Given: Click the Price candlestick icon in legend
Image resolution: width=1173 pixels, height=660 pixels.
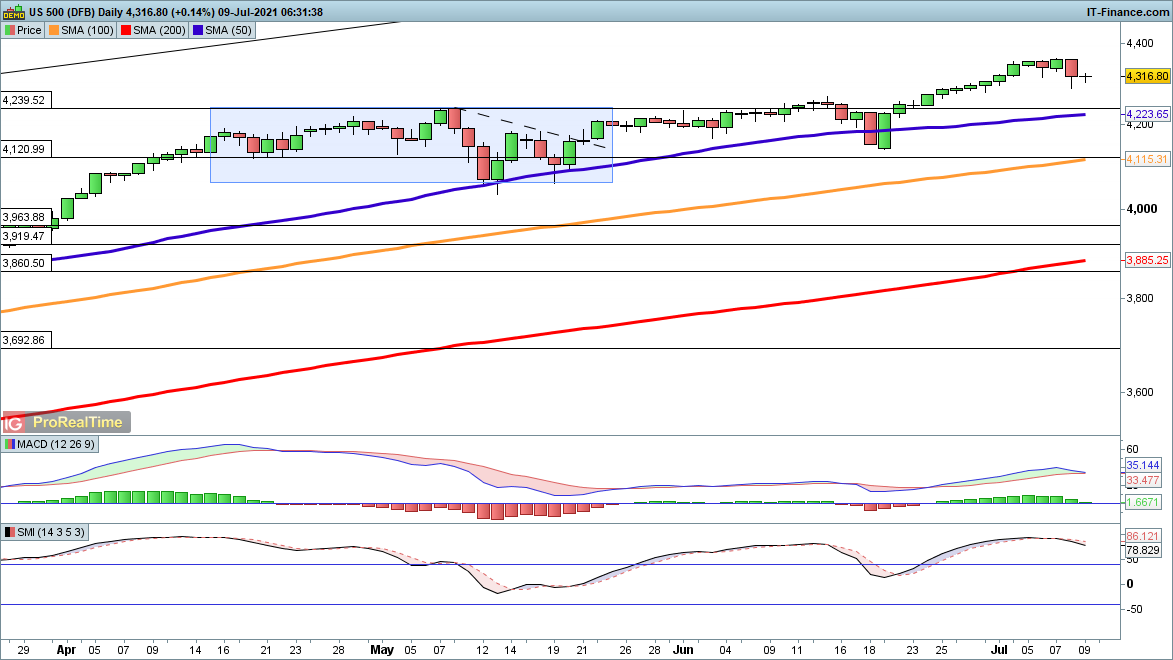Looking at the screenshot, I should coord(10,30).
